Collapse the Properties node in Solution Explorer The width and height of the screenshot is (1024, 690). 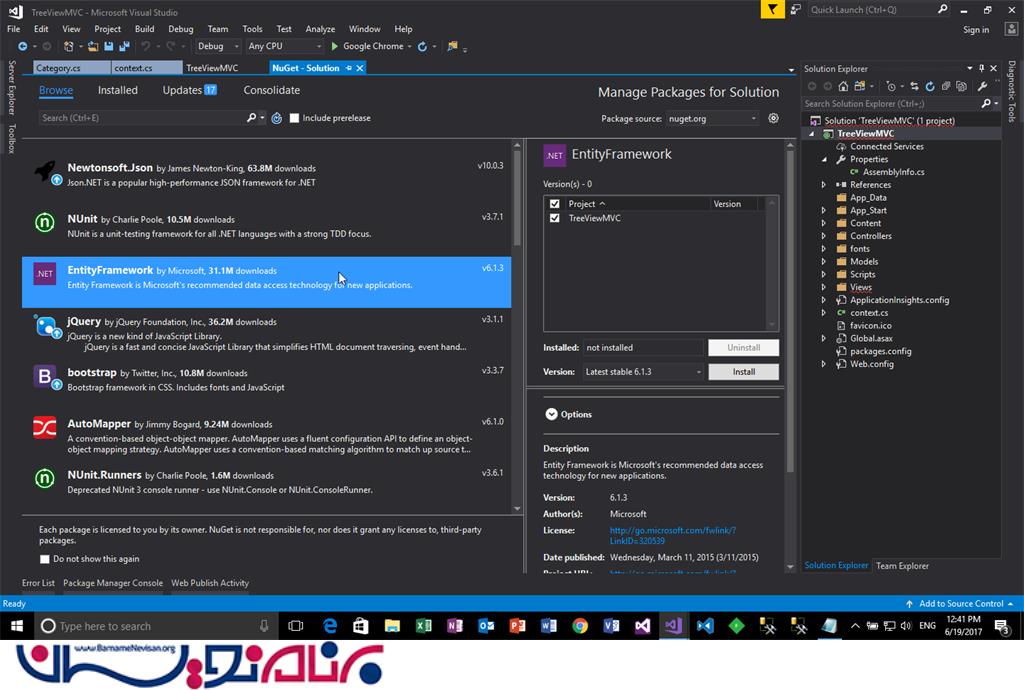pyautogui.click(x=824, y=159)
